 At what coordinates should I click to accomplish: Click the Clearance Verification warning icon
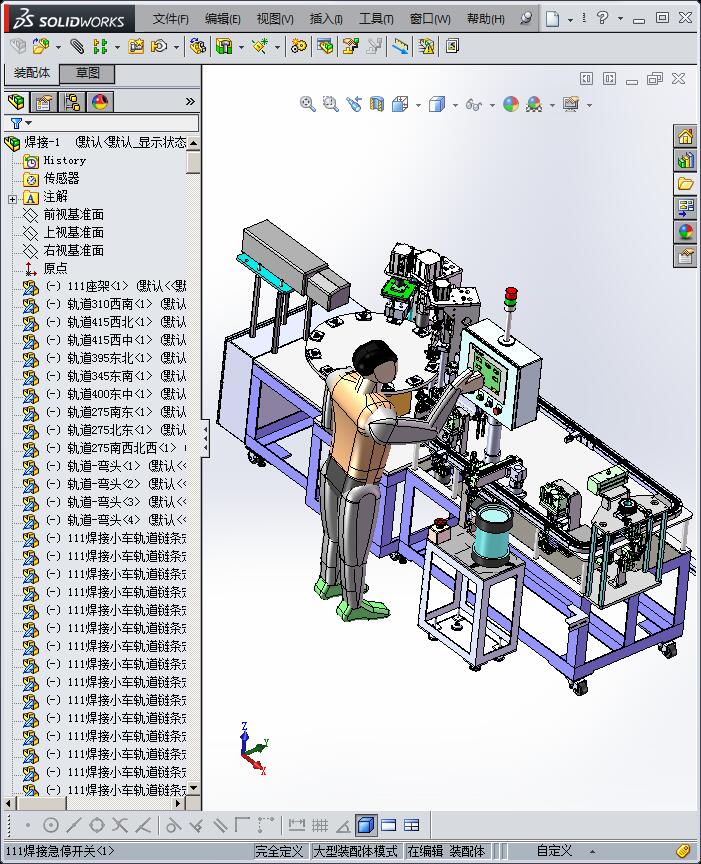(x=426, y=46)
